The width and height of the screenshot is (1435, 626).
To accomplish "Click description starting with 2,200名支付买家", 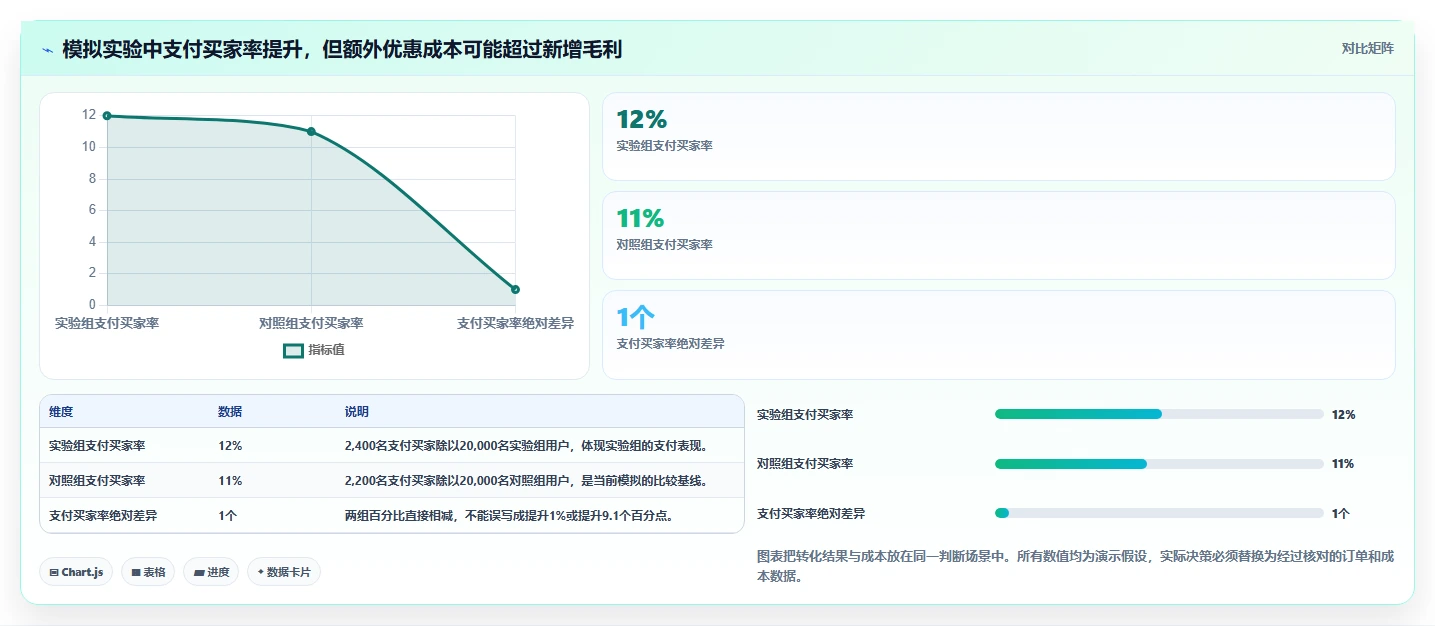I will click(526, 481).
